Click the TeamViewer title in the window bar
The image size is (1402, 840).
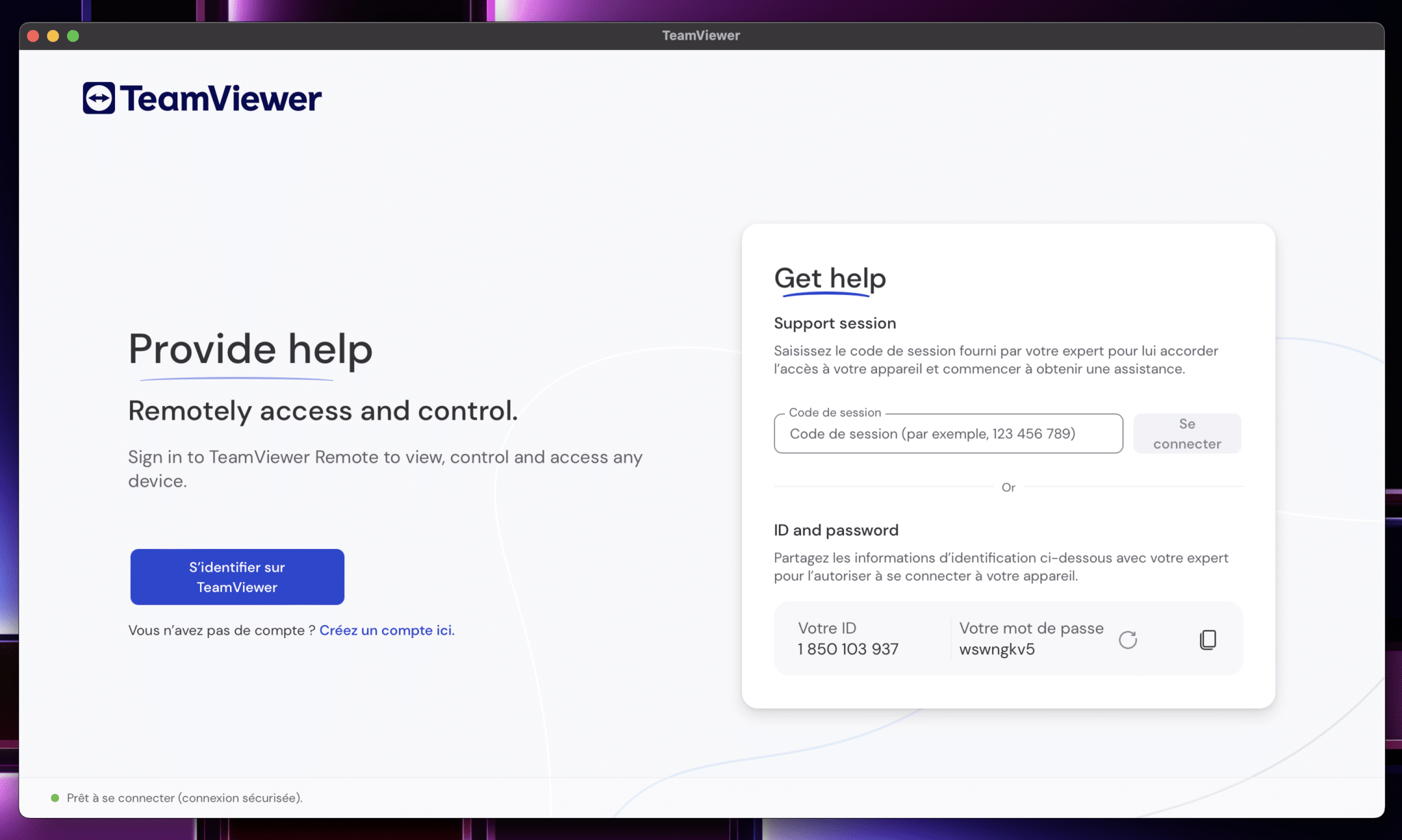[700, 35]
